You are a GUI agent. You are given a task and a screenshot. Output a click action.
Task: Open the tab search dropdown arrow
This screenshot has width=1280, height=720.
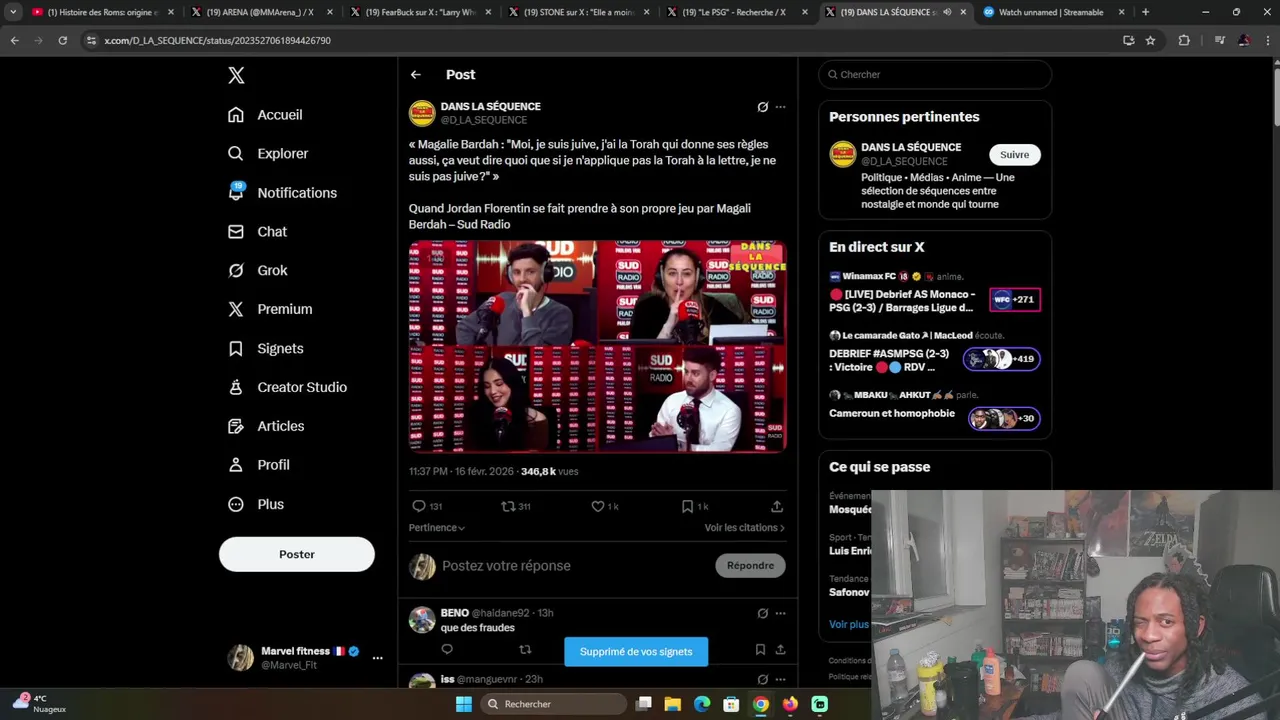pos(13,12)
